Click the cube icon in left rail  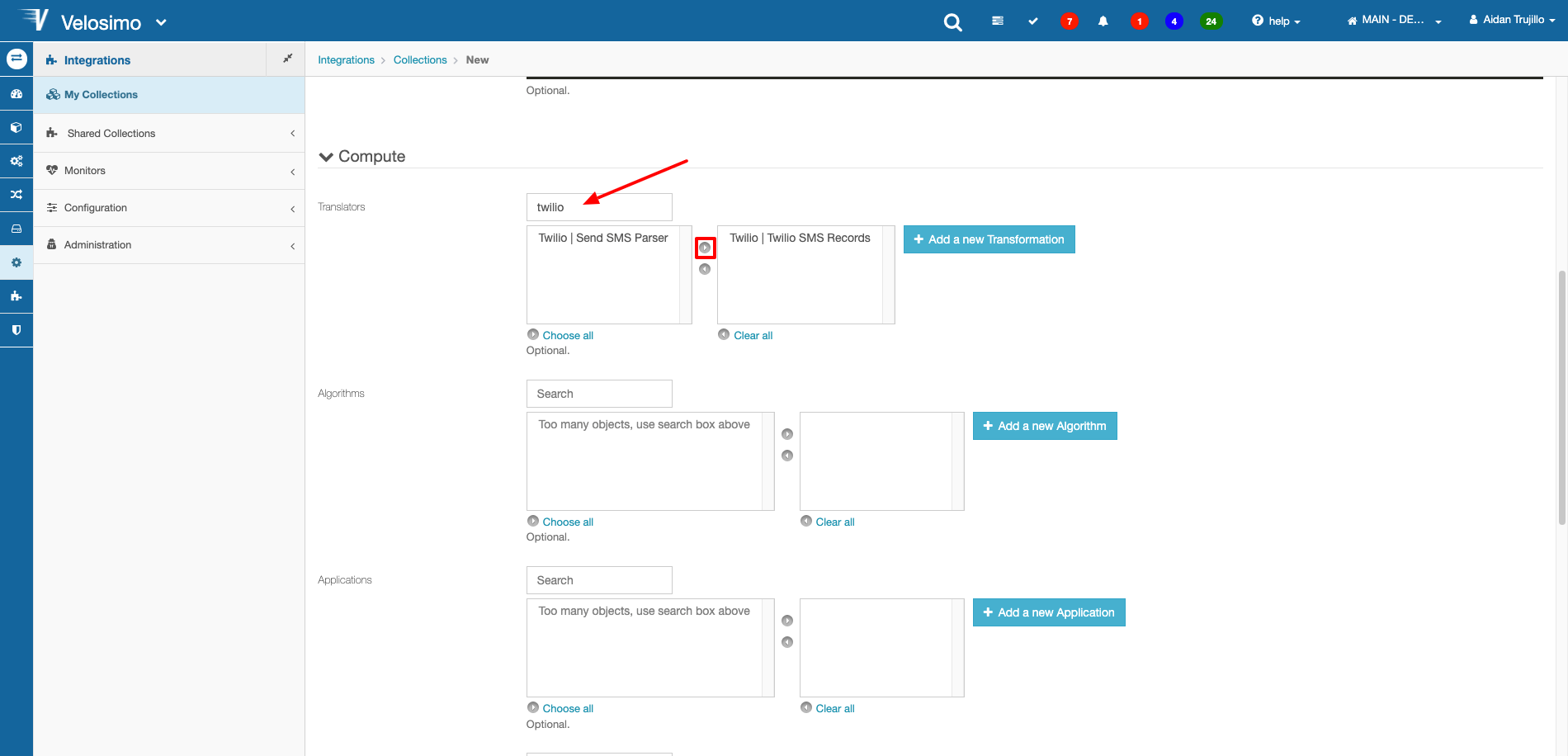tap(17, 128)
